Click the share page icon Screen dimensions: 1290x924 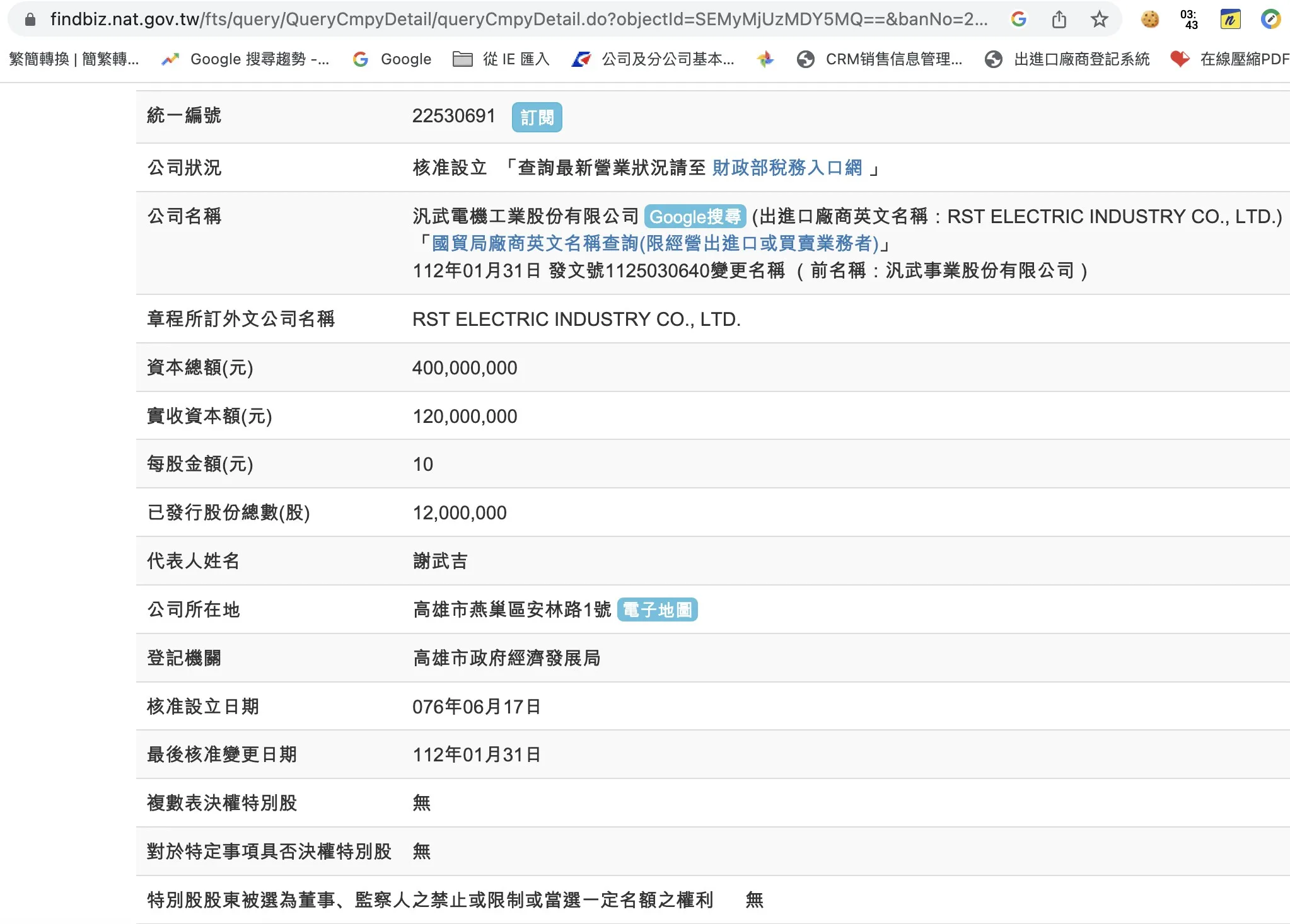(x=1059, y=20)
